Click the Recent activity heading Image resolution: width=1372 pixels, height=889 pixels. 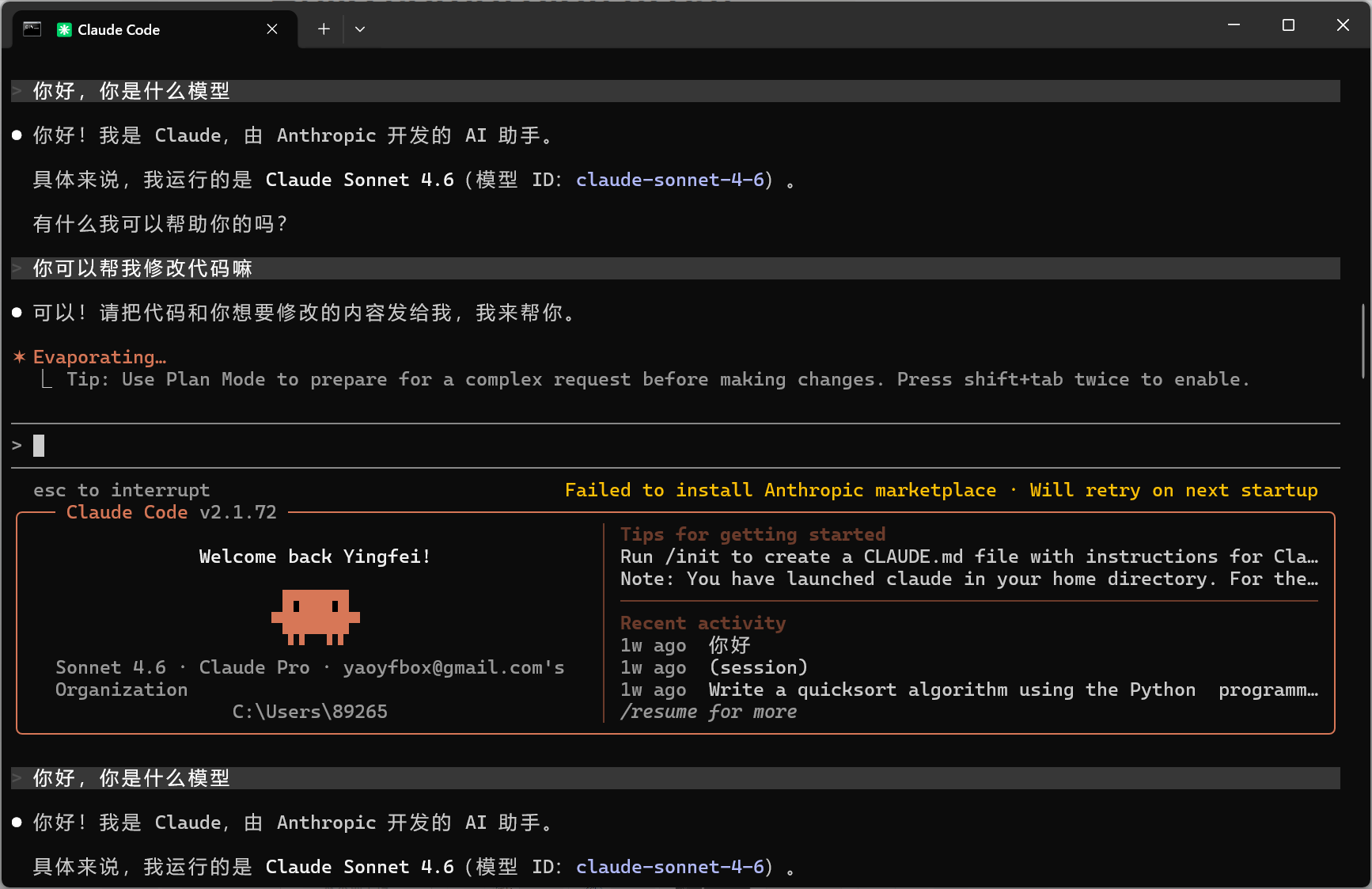point(703,623)
